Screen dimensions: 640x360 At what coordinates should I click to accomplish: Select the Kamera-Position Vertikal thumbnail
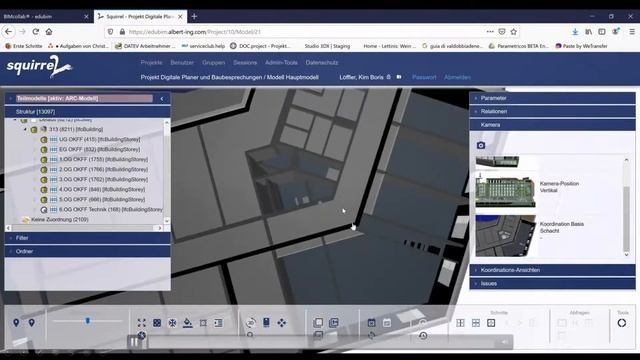pos(506,191)
